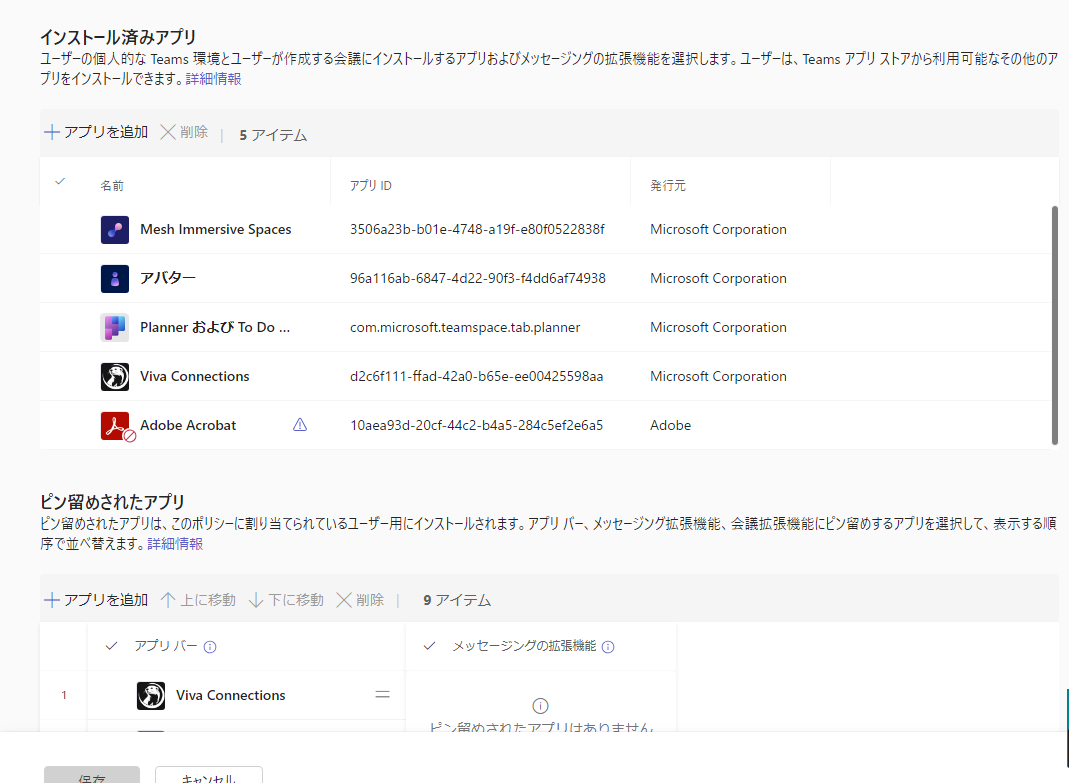Click the 9 アイテム count label
This screenshot has width=1069, height=783.
tap(457, 600)
